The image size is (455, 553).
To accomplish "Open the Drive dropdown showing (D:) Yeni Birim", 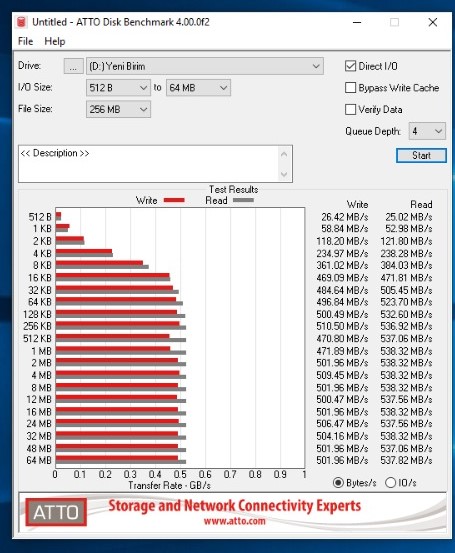I will 205,66.
